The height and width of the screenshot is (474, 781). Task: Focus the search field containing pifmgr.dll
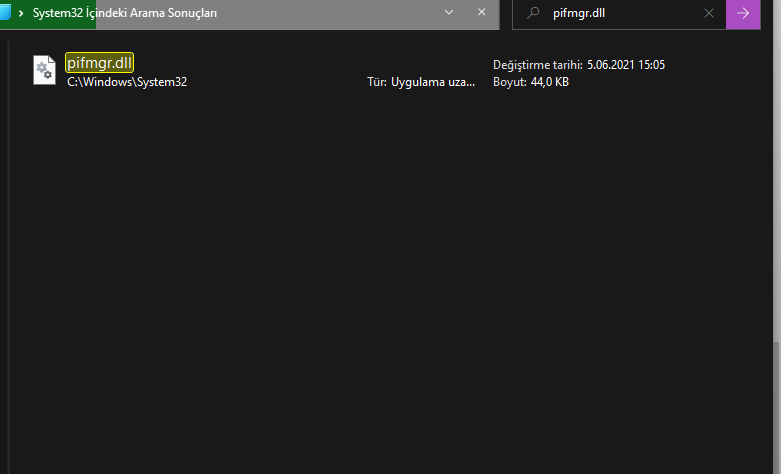pyautogui.click(x=620, y=14)
